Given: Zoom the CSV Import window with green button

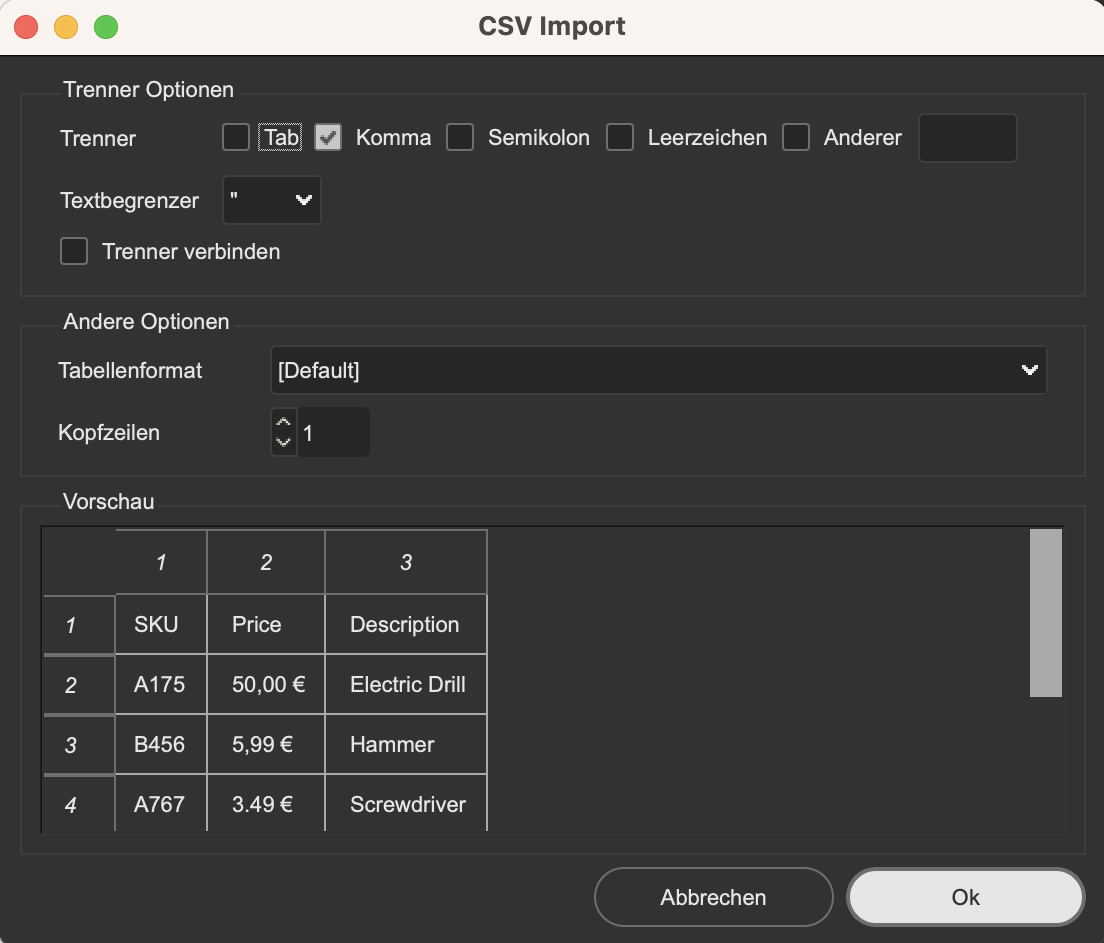Looking at the screenshot, I should [106, 27].
